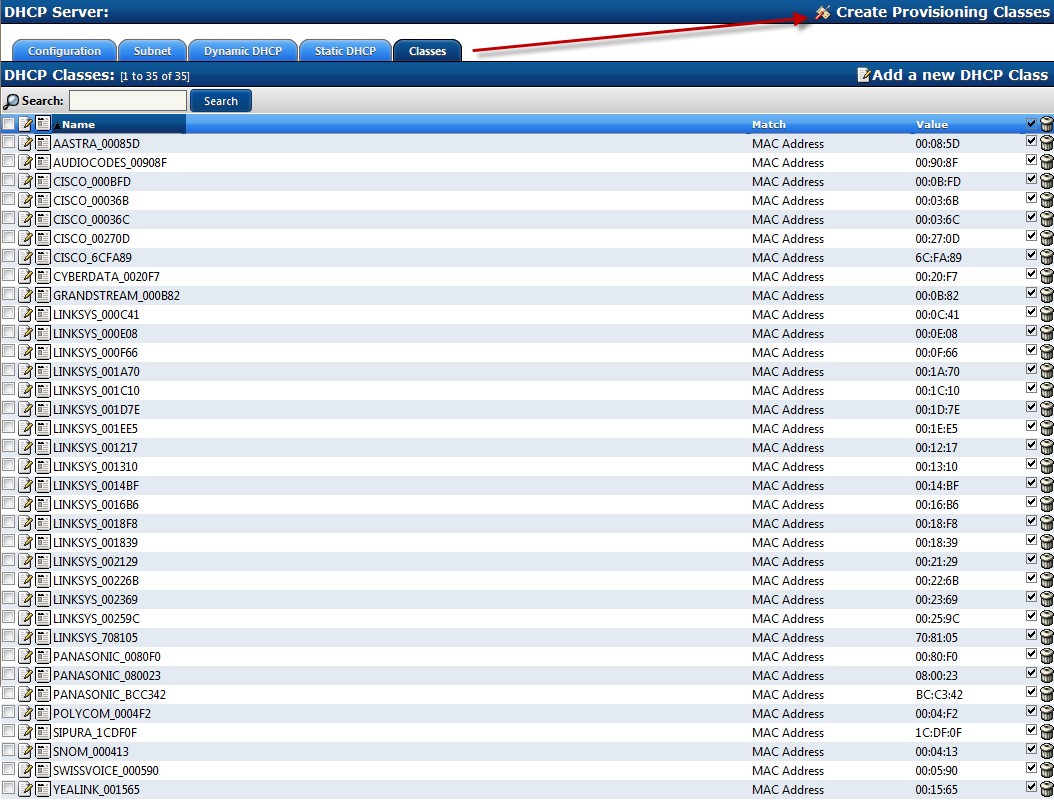Click MAC Address in the LINKSYS_00226B row
The height and width of the screenshot is (810, 1054).
(x=788, y=581)
